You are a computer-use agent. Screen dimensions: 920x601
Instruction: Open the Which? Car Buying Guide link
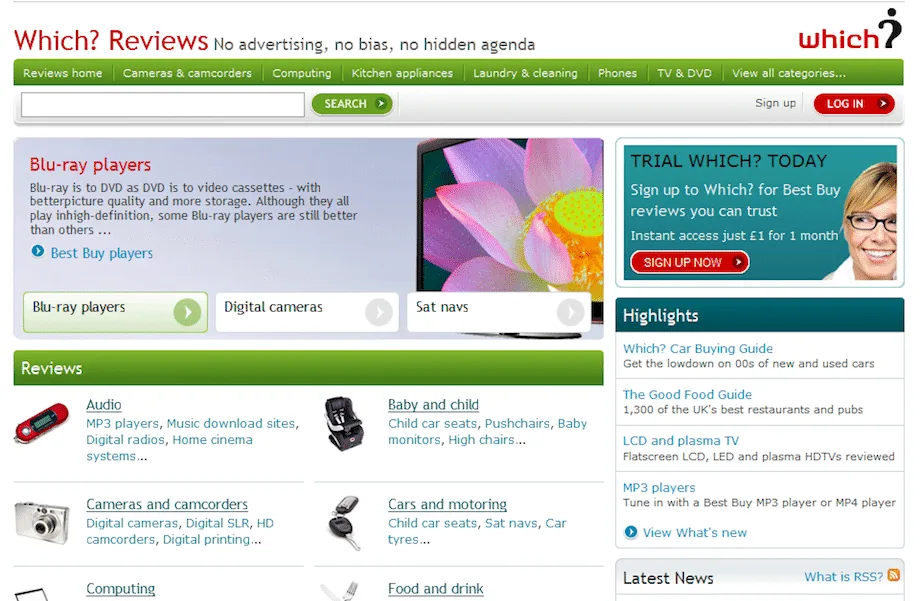[x=698, y=348]
